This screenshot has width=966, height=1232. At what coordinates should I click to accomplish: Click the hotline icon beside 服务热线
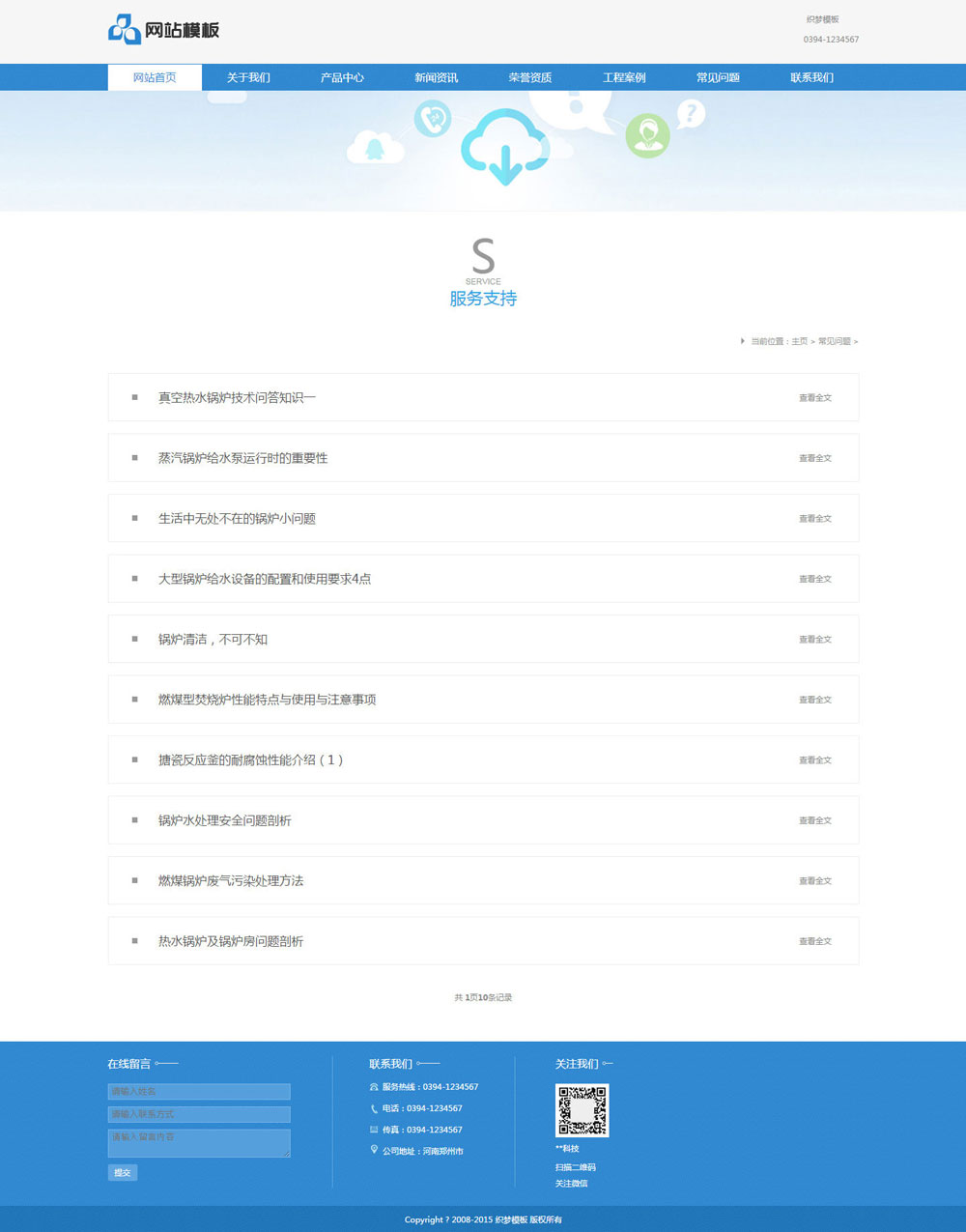[374, 1086]
